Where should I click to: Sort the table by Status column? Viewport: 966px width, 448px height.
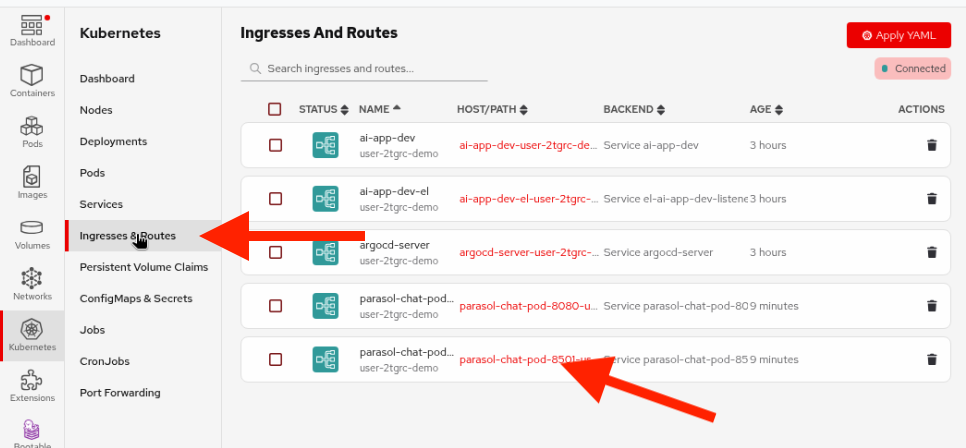[324, 109]
